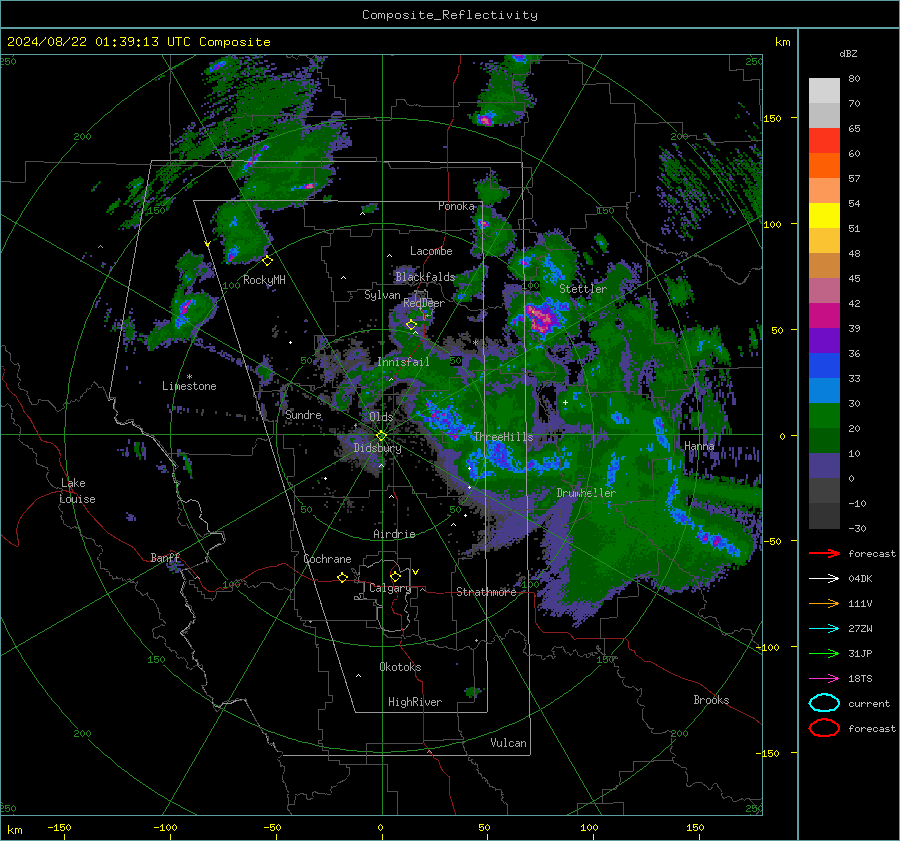Click the Okotoks city label
Screen dimensions: 900x841
(400, 667)
